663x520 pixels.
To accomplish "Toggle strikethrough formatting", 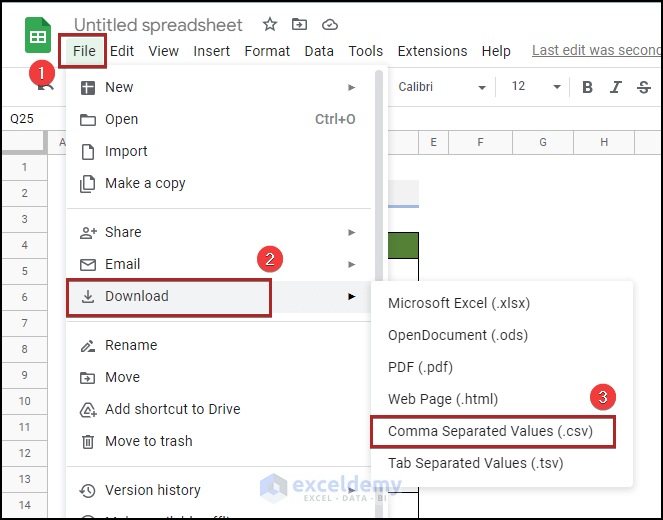I will (644, 87).
